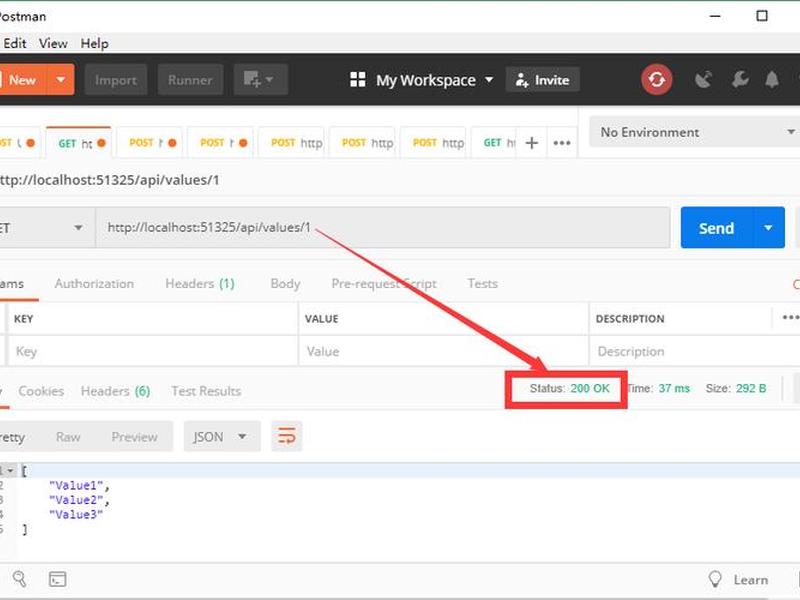Open the find magnifier icon in status bar

pyautogui.click(x=19, y=579)
